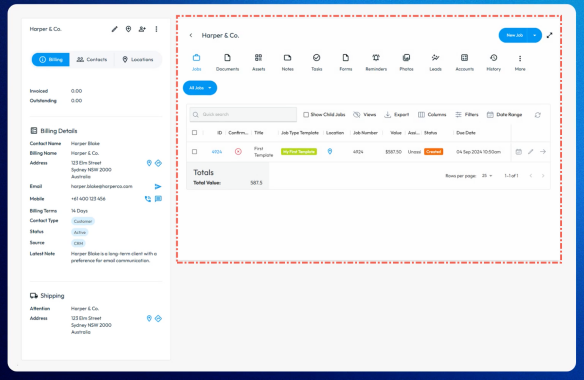Open the Documents tab
Image resolution: width=584 pixels, height=380 pixels.
(227, 62)
